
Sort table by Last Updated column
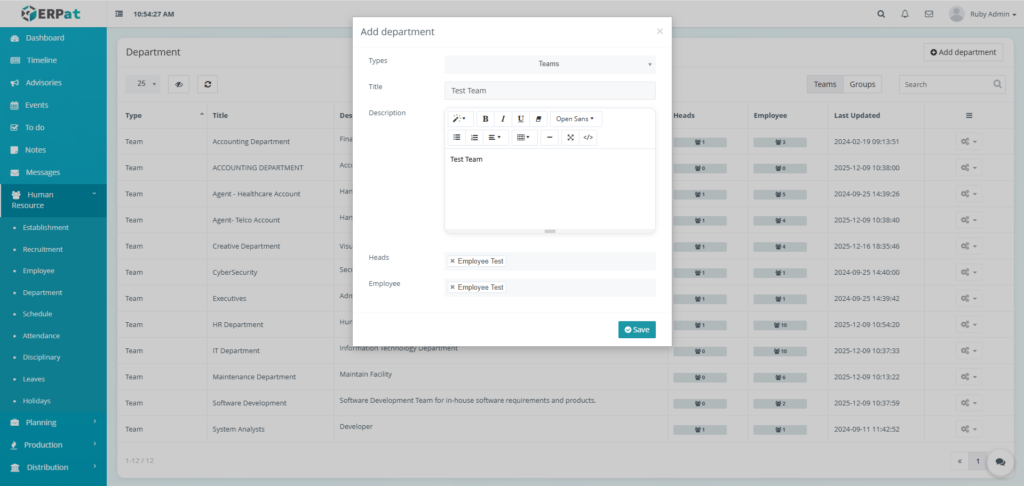tap(878, 116)
